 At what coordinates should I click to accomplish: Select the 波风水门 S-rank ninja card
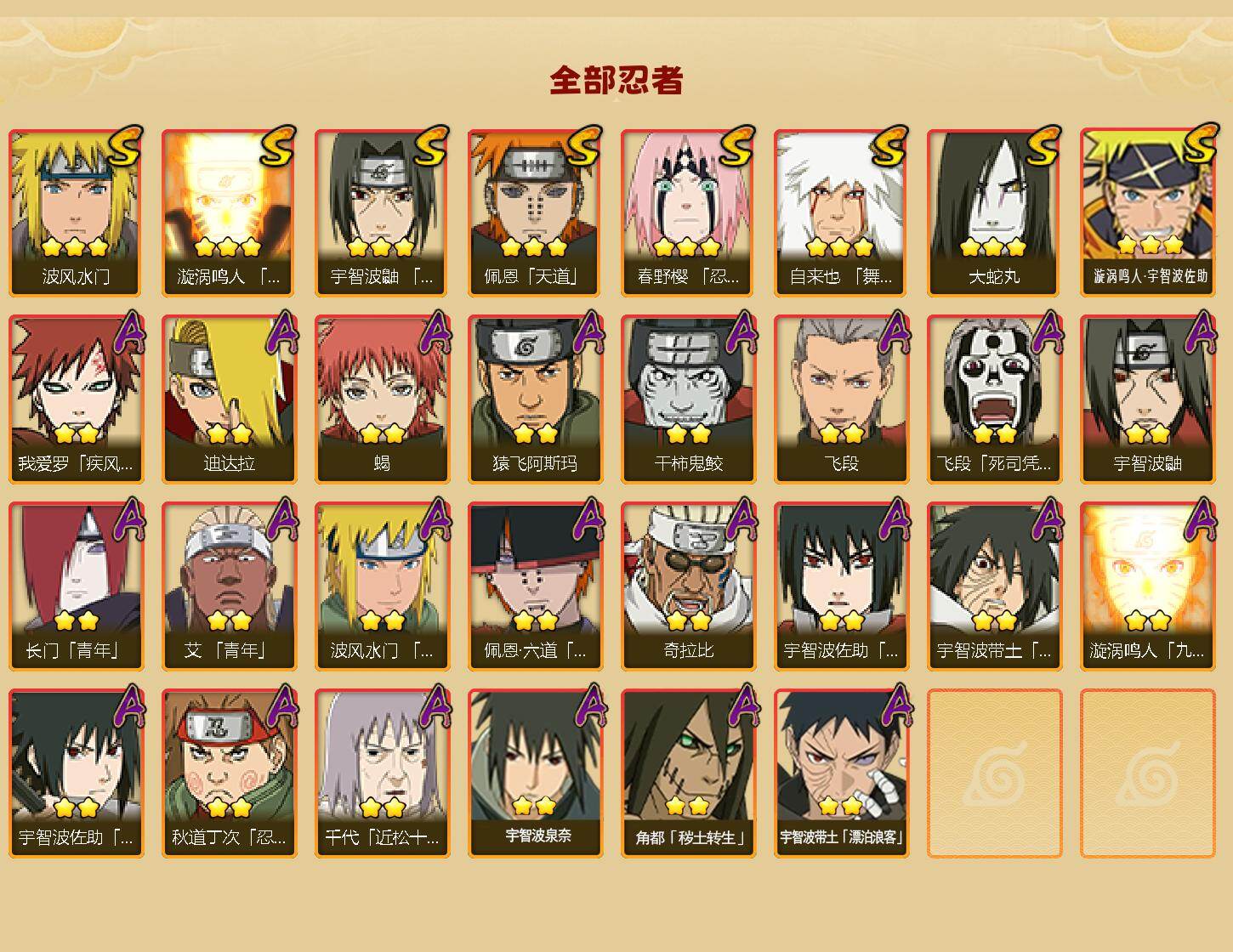(77, 212)
